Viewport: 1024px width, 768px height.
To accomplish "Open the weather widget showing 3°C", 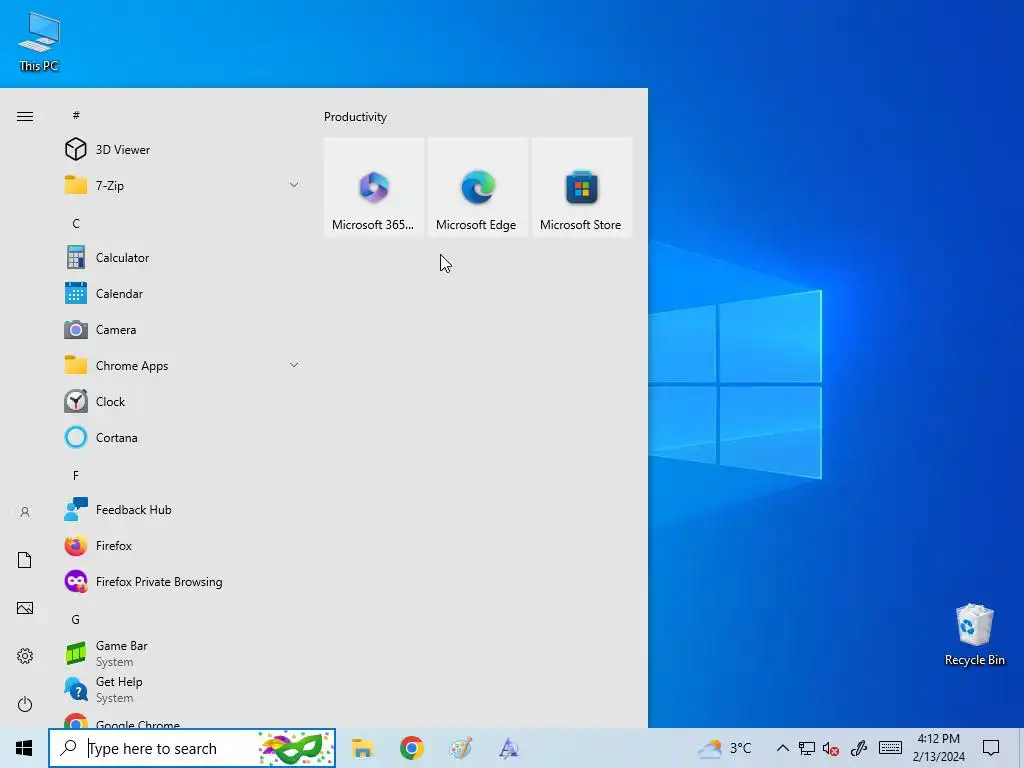I will click(x=725, y=748).
